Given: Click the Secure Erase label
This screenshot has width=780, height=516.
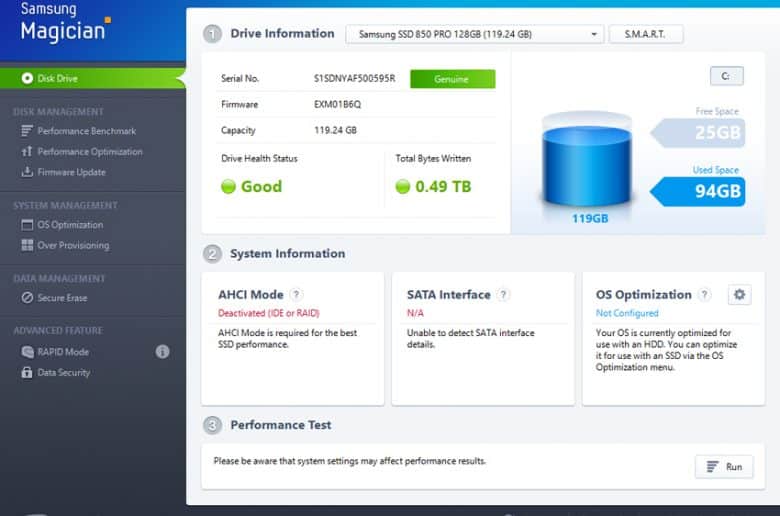Looking at the screenshot, I should (63, 298).
